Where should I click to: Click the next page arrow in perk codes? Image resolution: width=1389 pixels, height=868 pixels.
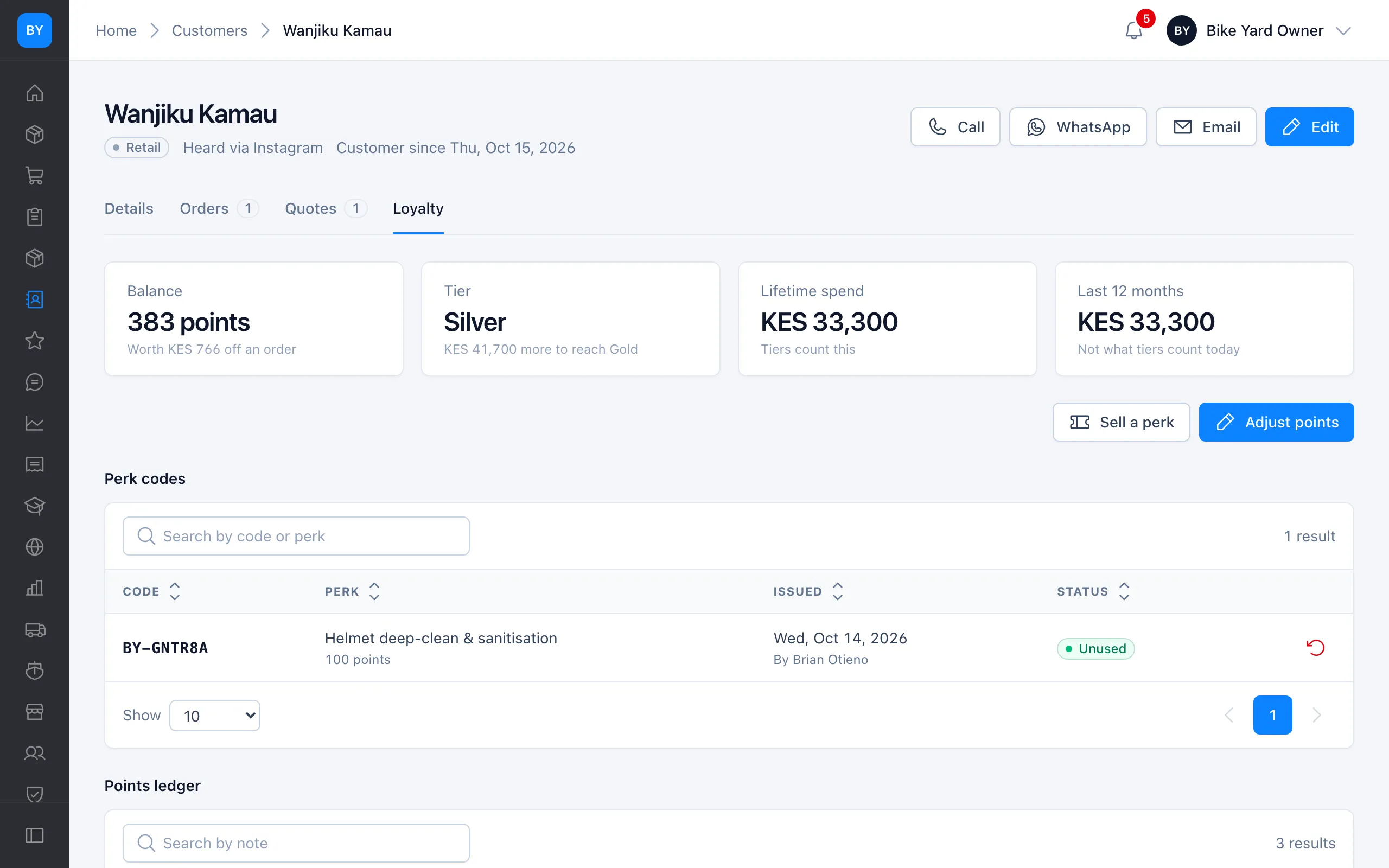click(x=1317, y=714)
